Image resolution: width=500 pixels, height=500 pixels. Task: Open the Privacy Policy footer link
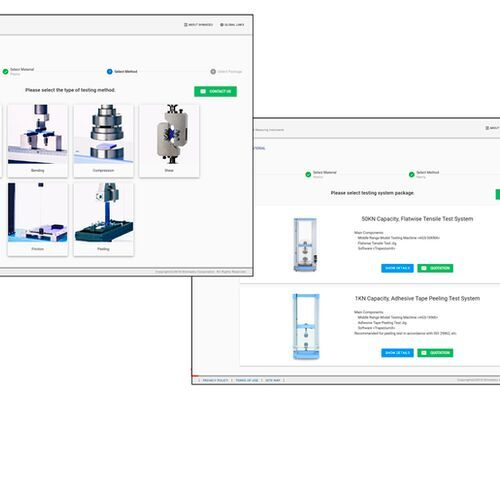[x=215, y=380]
